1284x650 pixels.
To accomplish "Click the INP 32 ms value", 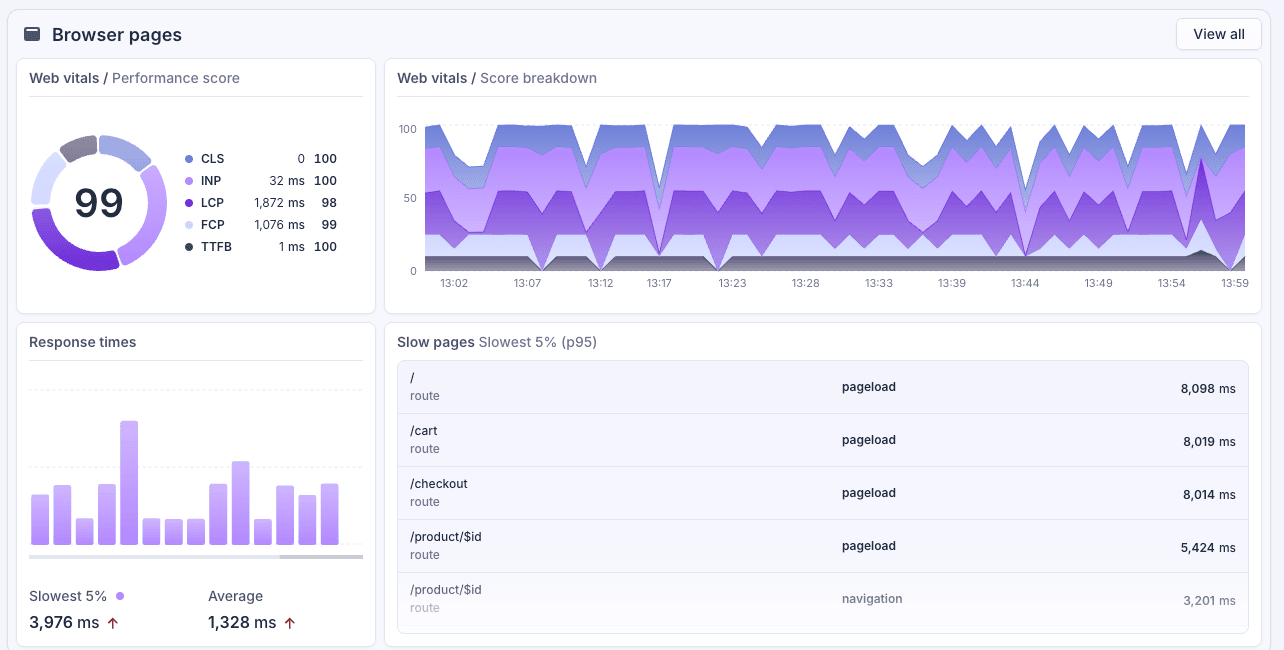I will coord(287,181).
